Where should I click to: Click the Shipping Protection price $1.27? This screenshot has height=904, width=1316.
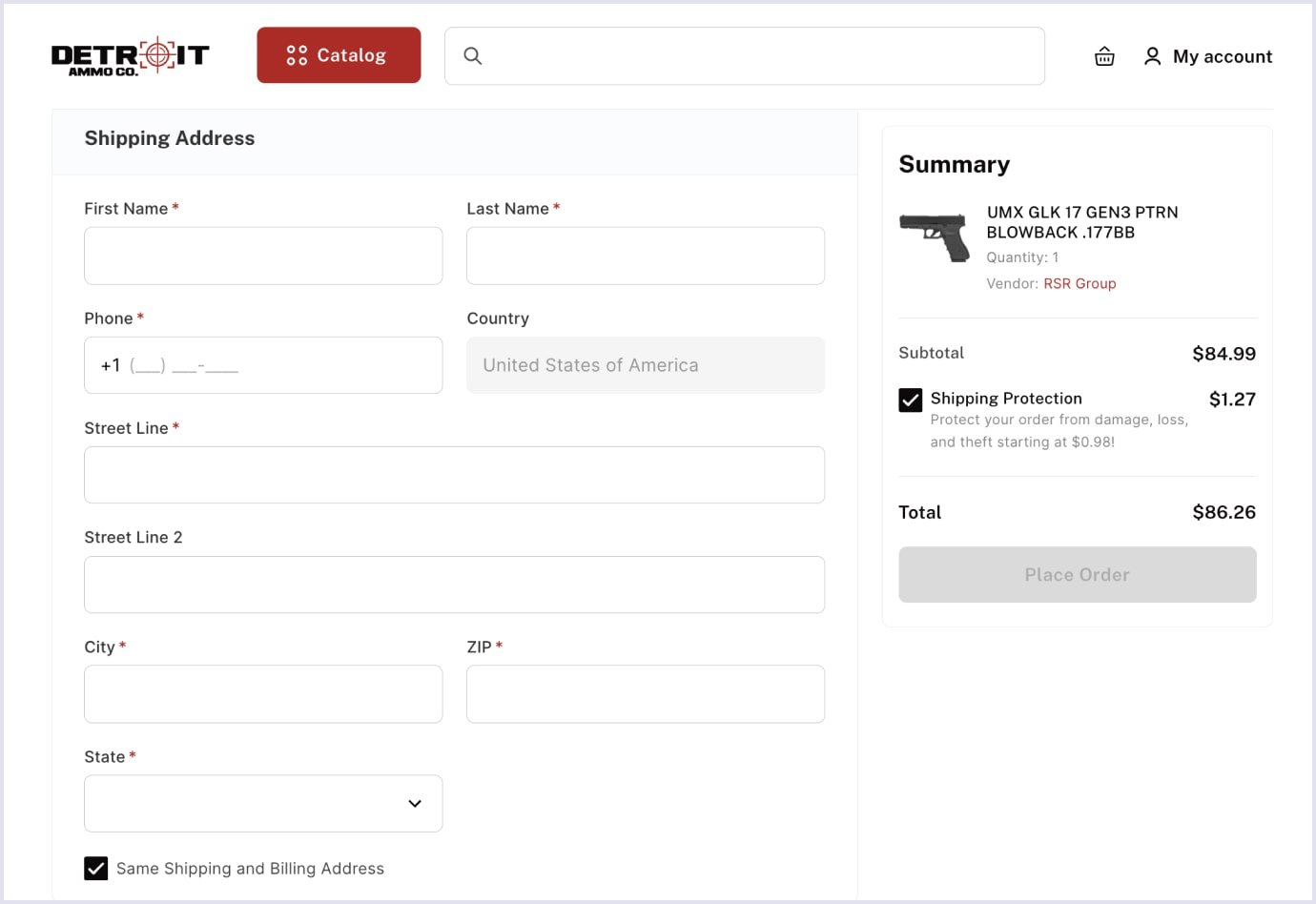coord(1232,400)
